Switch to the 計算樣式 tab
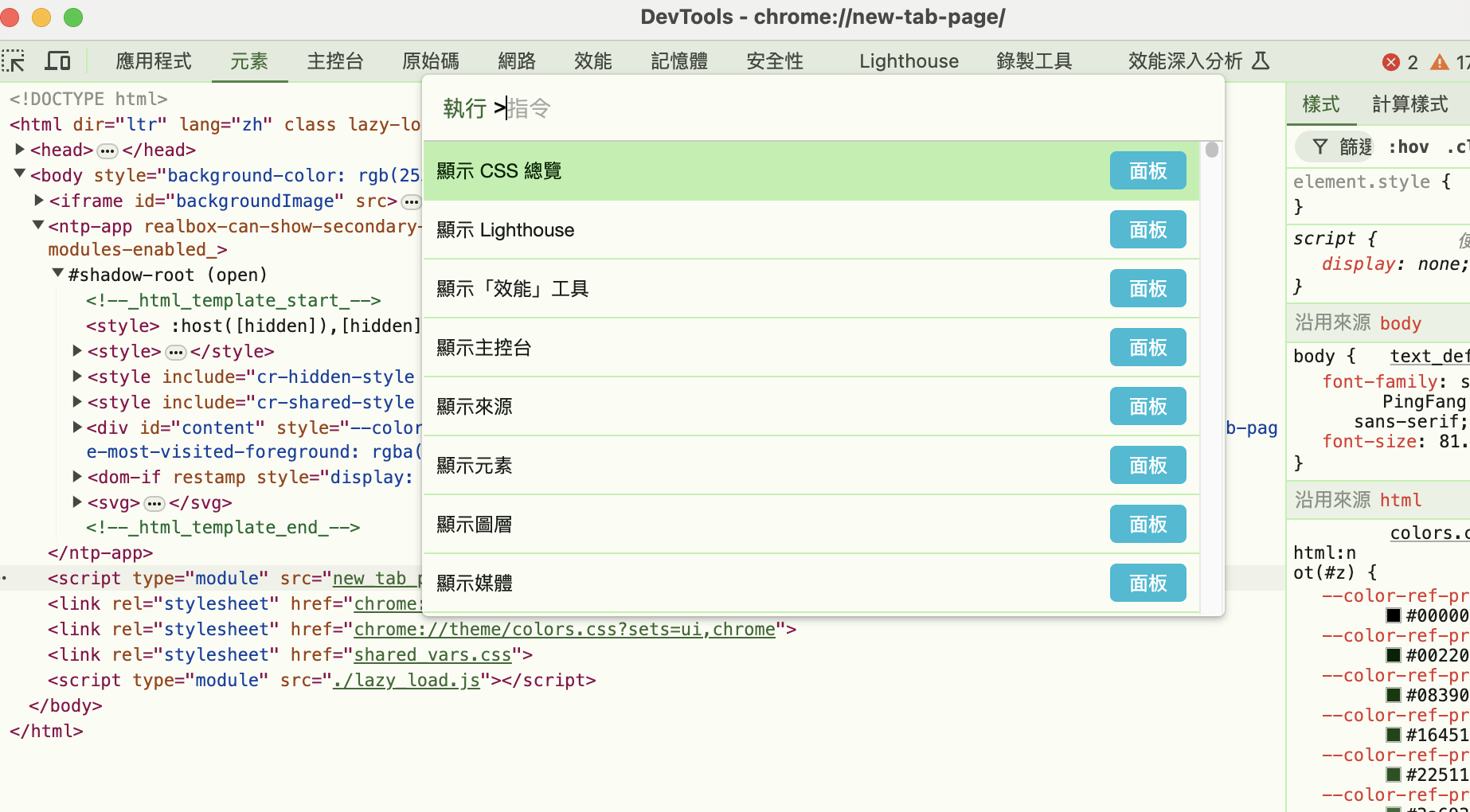The image size is (1470, 812). tap(1410, 104)
